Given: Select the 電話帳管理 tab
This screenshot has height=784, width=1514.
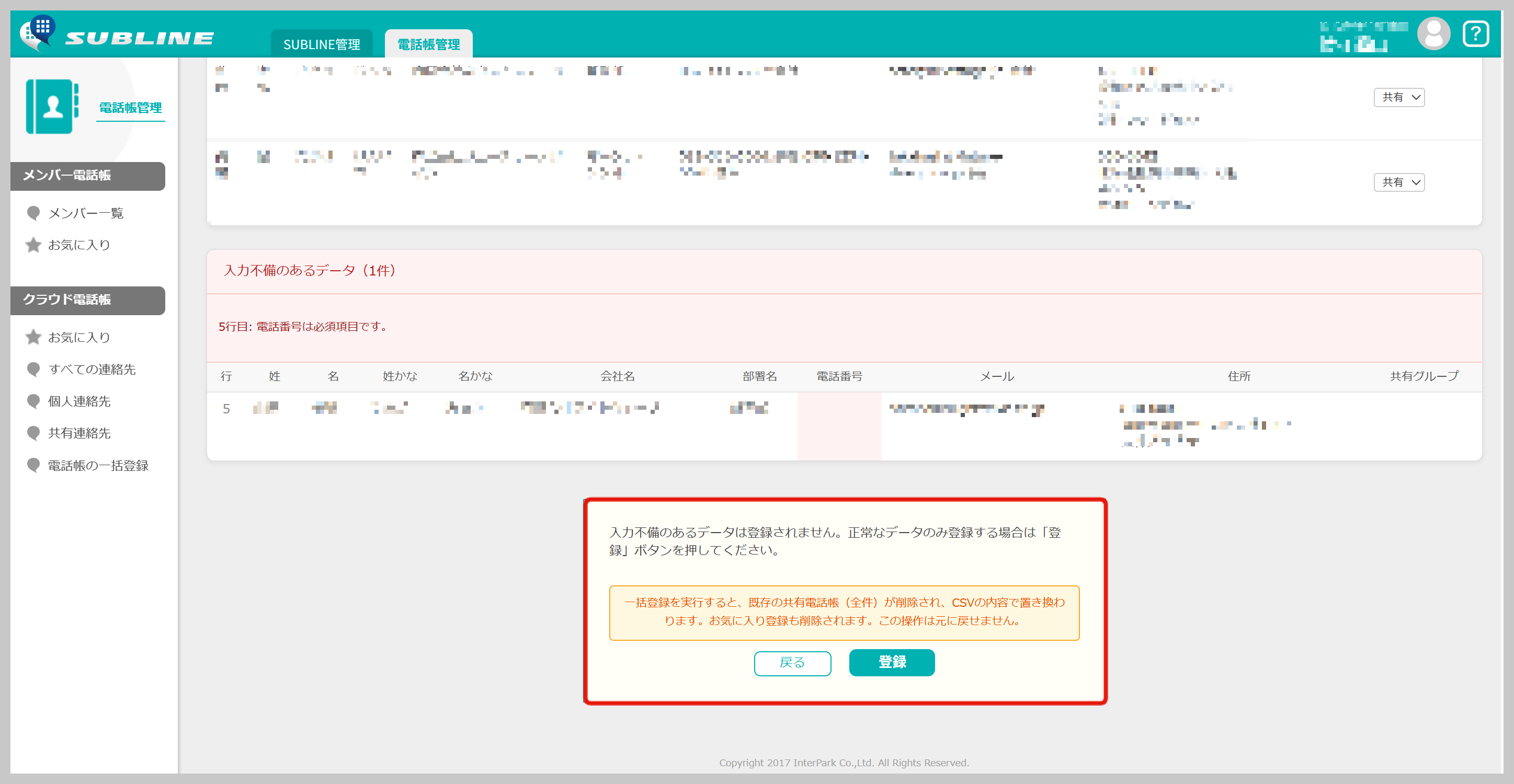Looking at the screenshot, I should click(x=428, y=44).
